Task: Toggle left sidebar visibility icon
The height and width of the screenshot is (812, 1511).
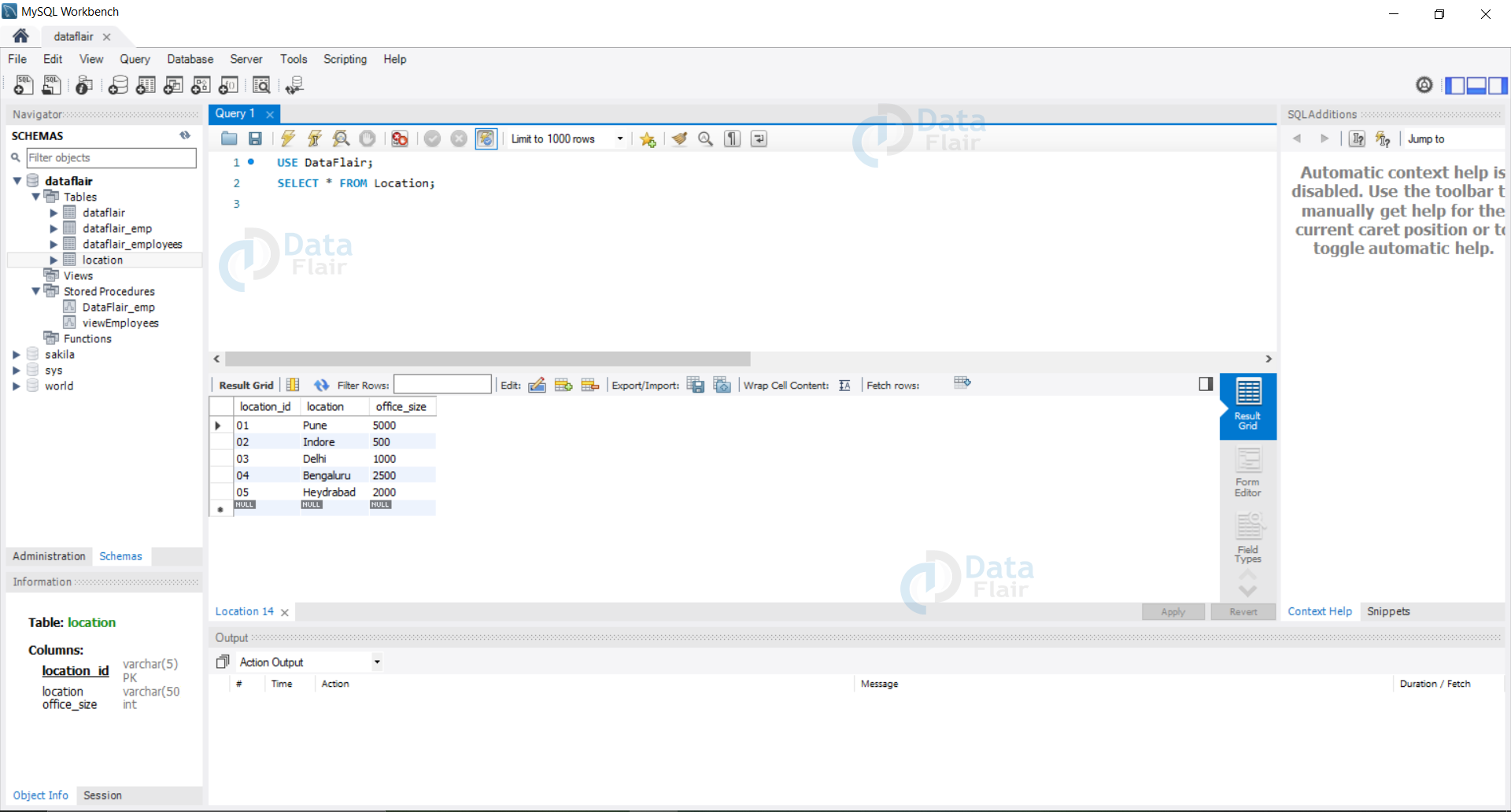Action: point(1455,85)
